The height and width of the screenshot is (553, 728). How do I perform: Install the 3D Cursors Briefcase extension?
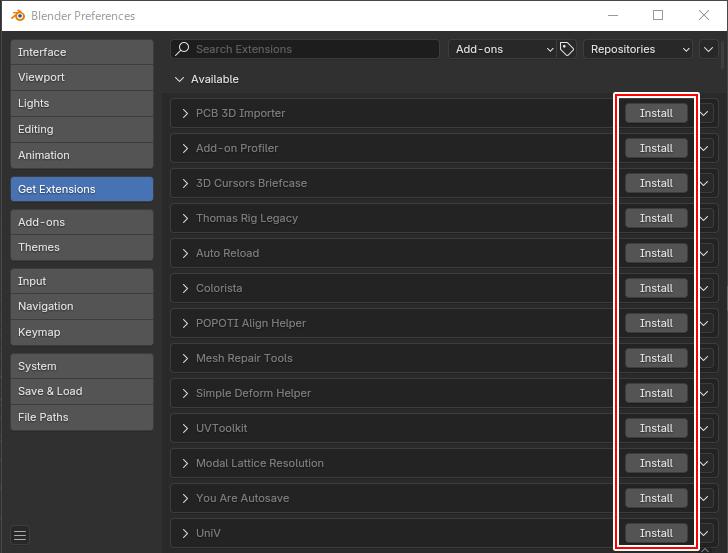(x=656, y=183)
